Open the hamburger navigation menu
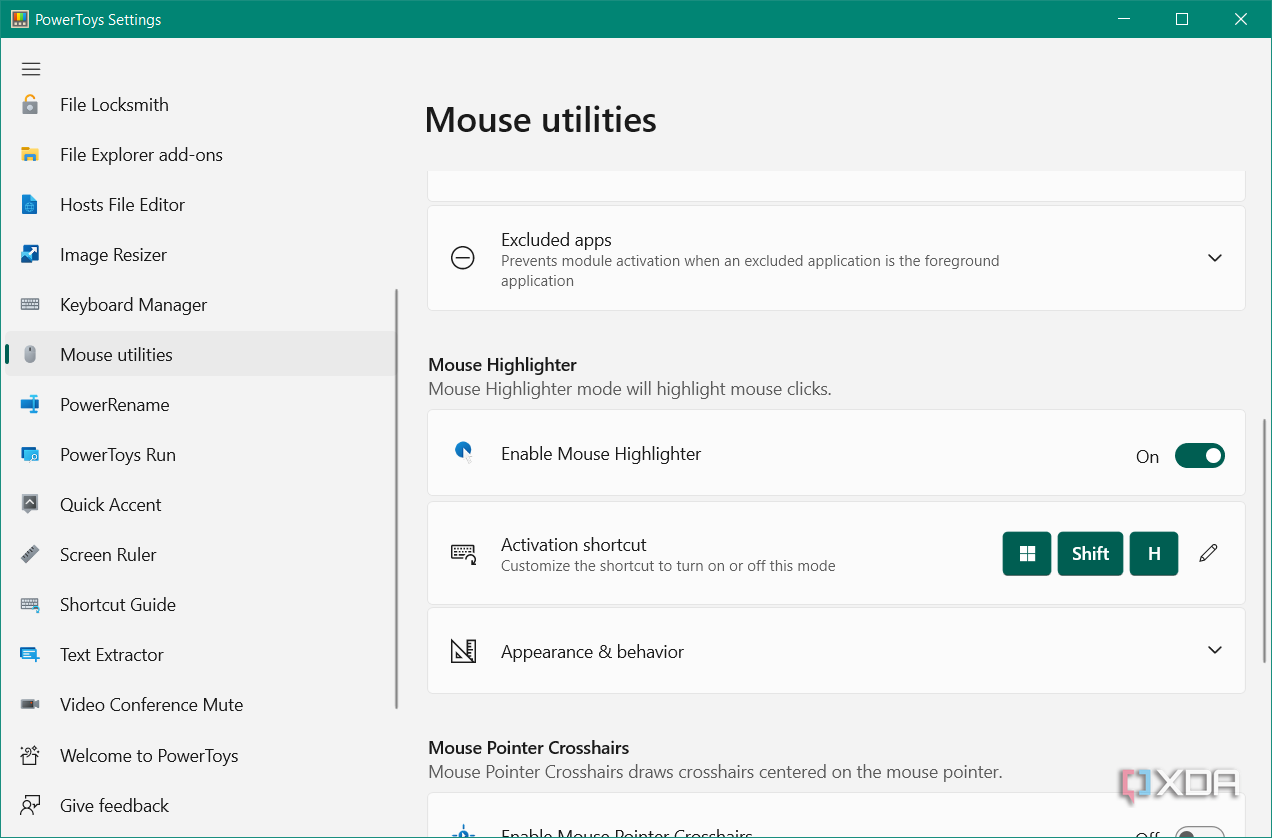1272x838 pixels. click(31, 69)
